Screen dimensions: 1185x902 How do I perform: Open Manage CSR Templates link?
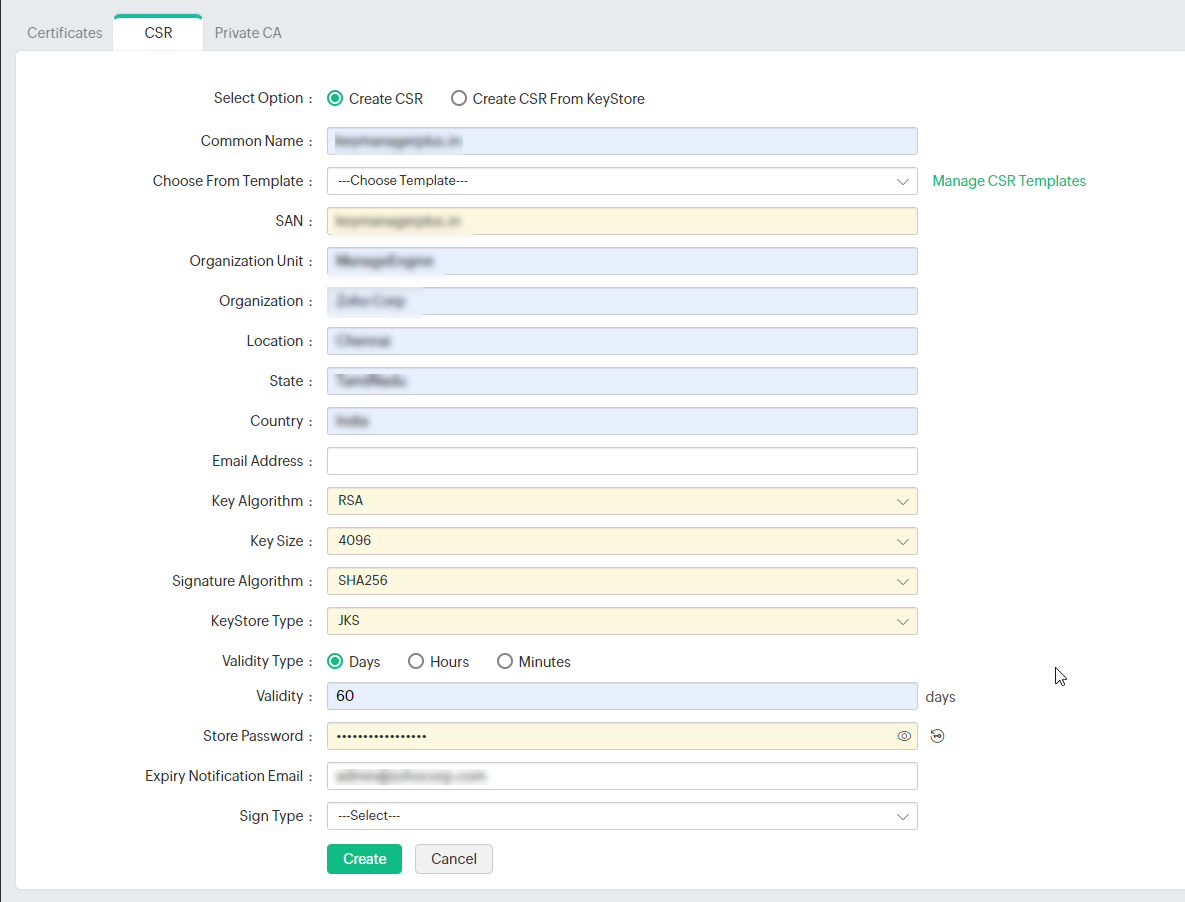click(1009, 181)
